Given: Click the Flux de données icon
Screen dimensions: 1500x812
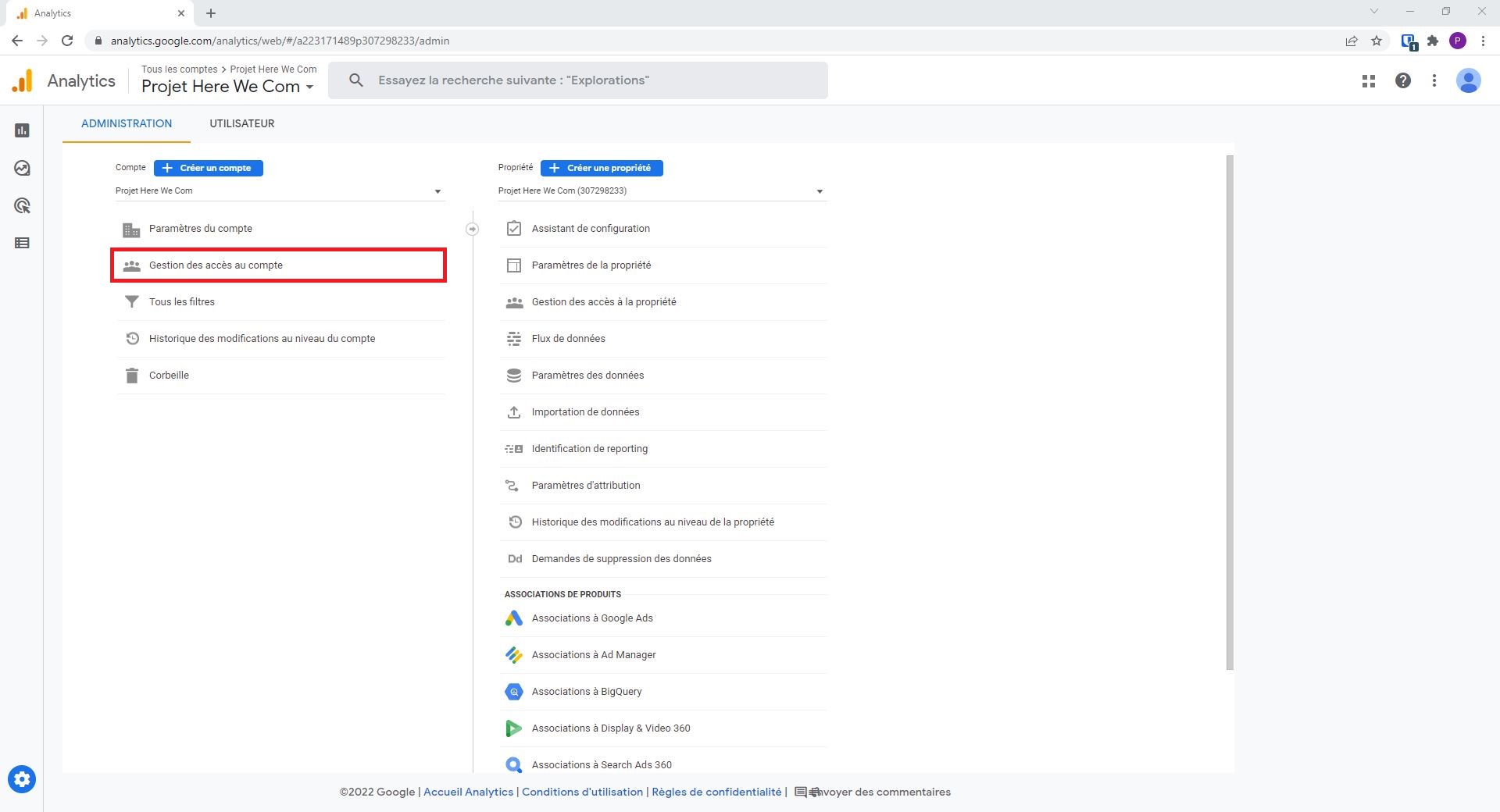Looking at the screenshot, I should pyautogui.click(x=514, y=339).
